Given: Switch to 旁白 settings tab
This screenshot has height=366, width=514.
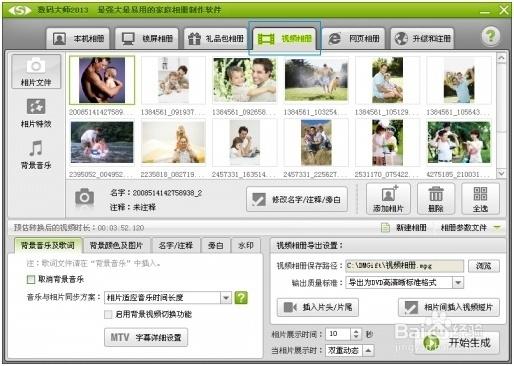Looking at the screenshot, I should 216,246.
